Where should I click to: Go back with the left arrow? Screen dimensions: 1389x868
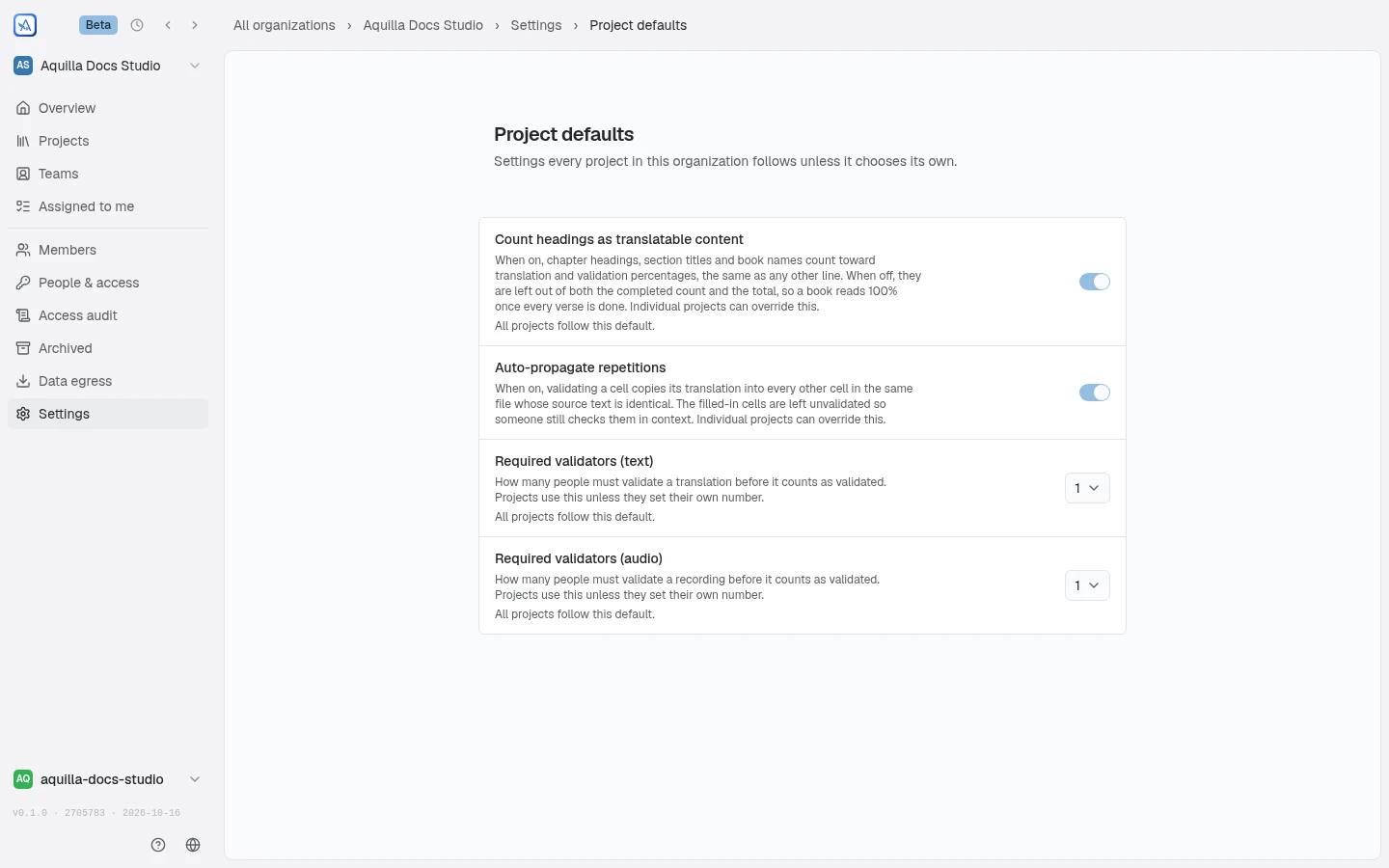(168, 25)
